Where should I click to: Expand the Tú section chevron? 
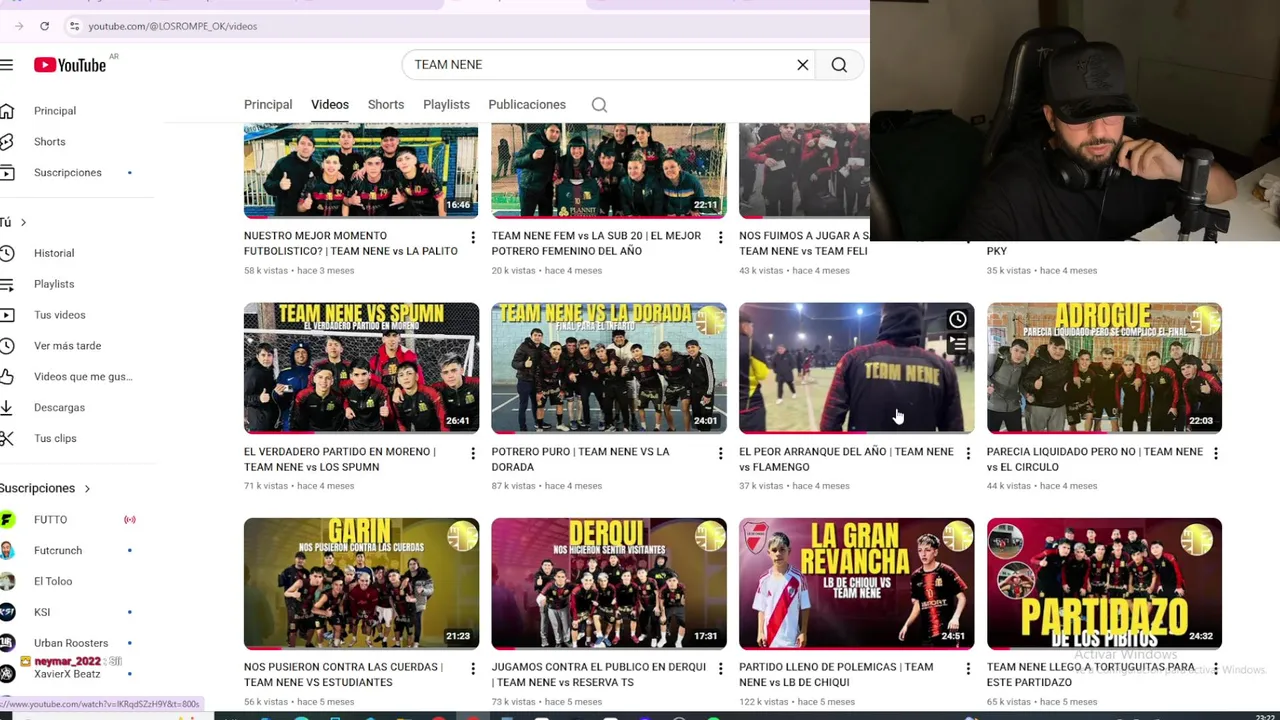tap(23, 222)
